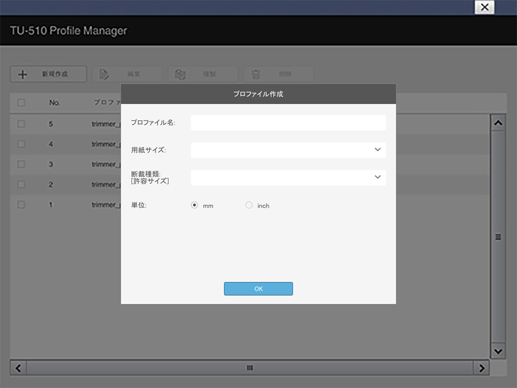Check the checkbox for profile row No. 1
The width and height of the screenshot is (517, 388).
(x=21, y=205)
